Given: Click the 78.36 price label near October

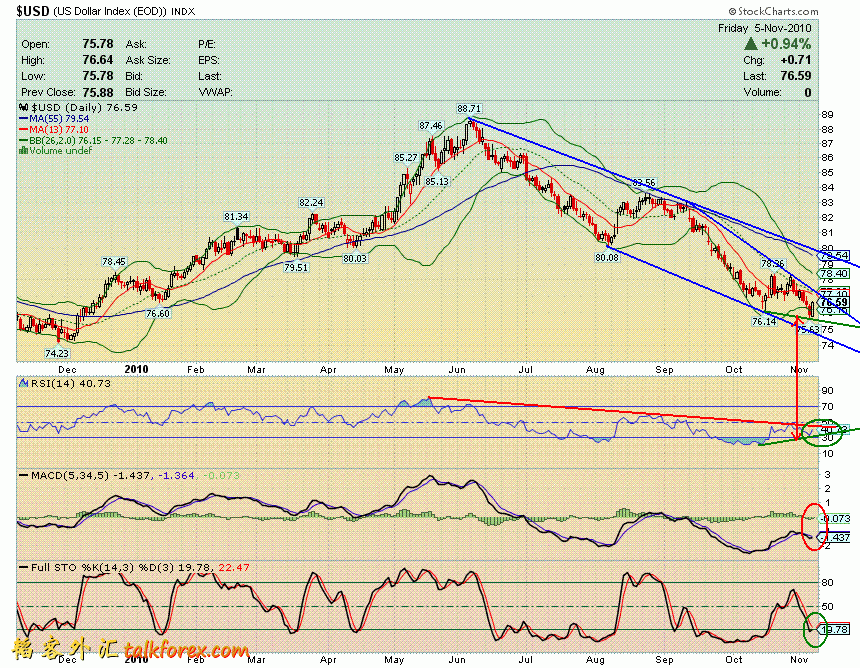Looking at the screenshot, I should click(x=772, y=263).
